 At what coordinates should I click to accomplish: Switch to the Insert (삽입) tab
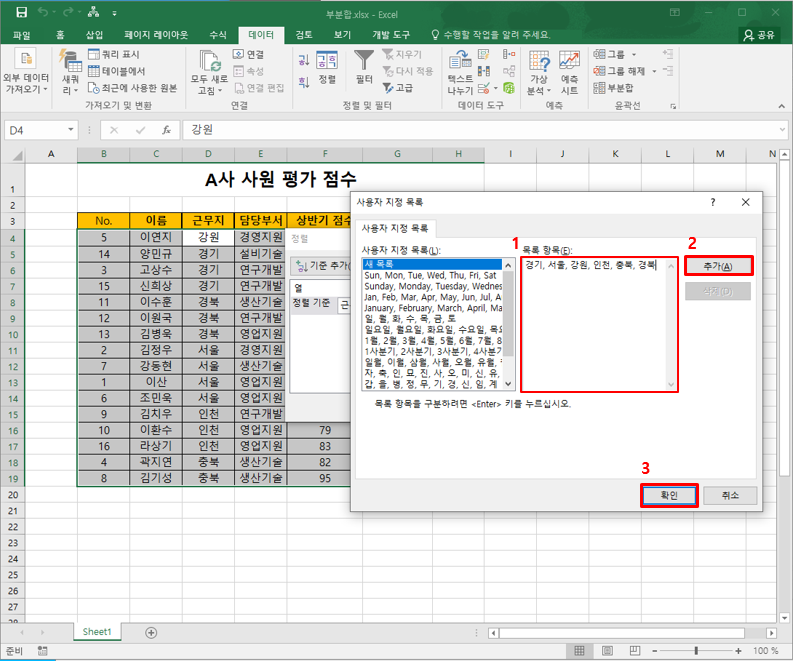pos(95,34)
